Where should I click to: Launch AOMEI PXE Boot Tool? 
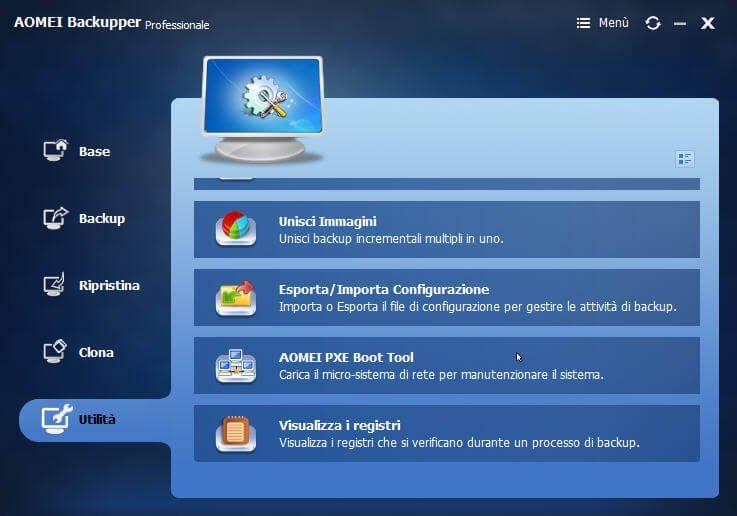point(447,366)
